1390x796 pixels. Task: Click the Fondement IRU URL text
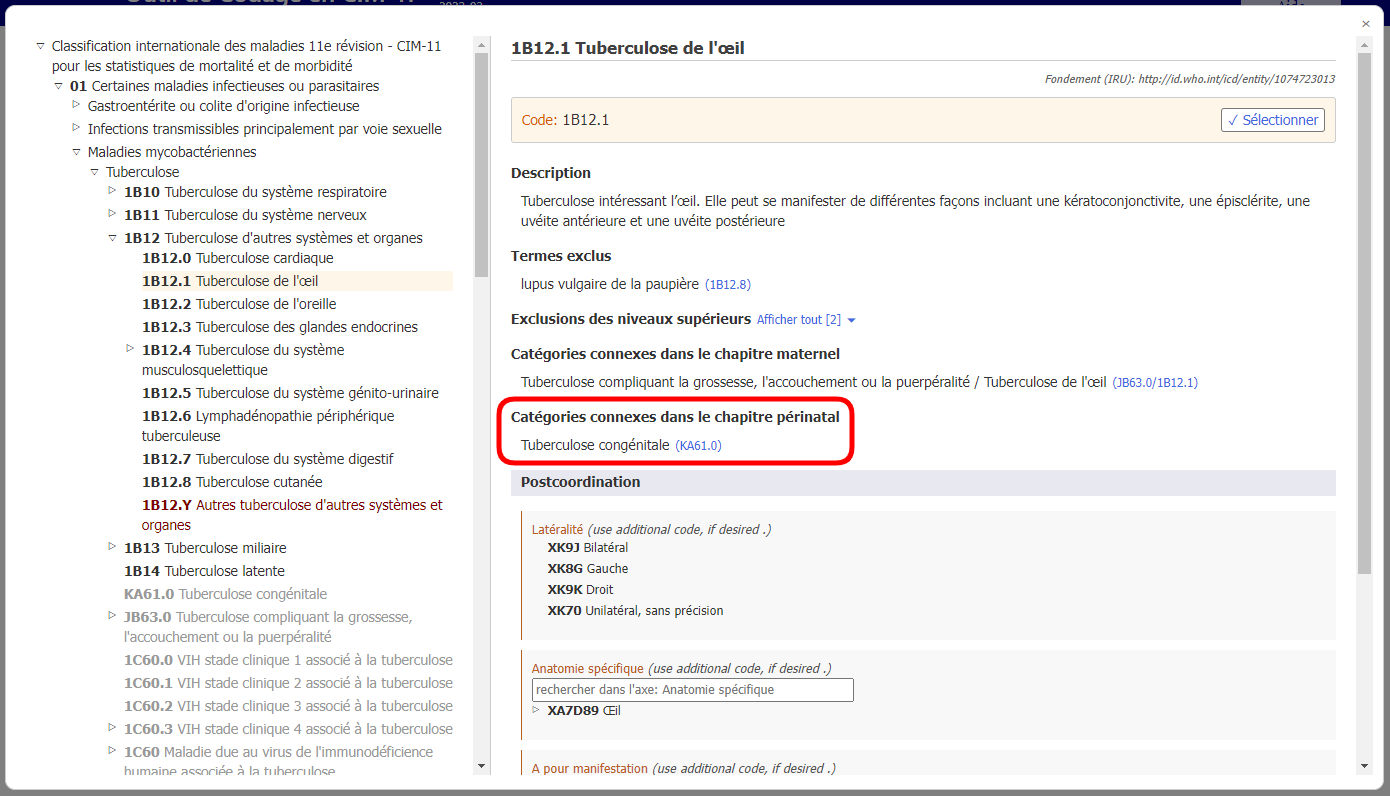[1190, 79]
